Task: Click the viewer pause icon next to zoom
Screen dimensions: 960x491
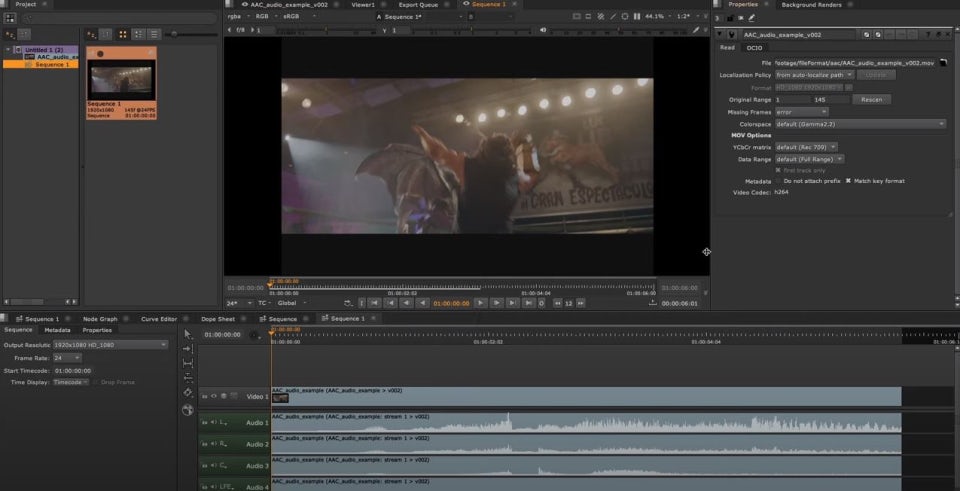Action: tap(637, 16)
